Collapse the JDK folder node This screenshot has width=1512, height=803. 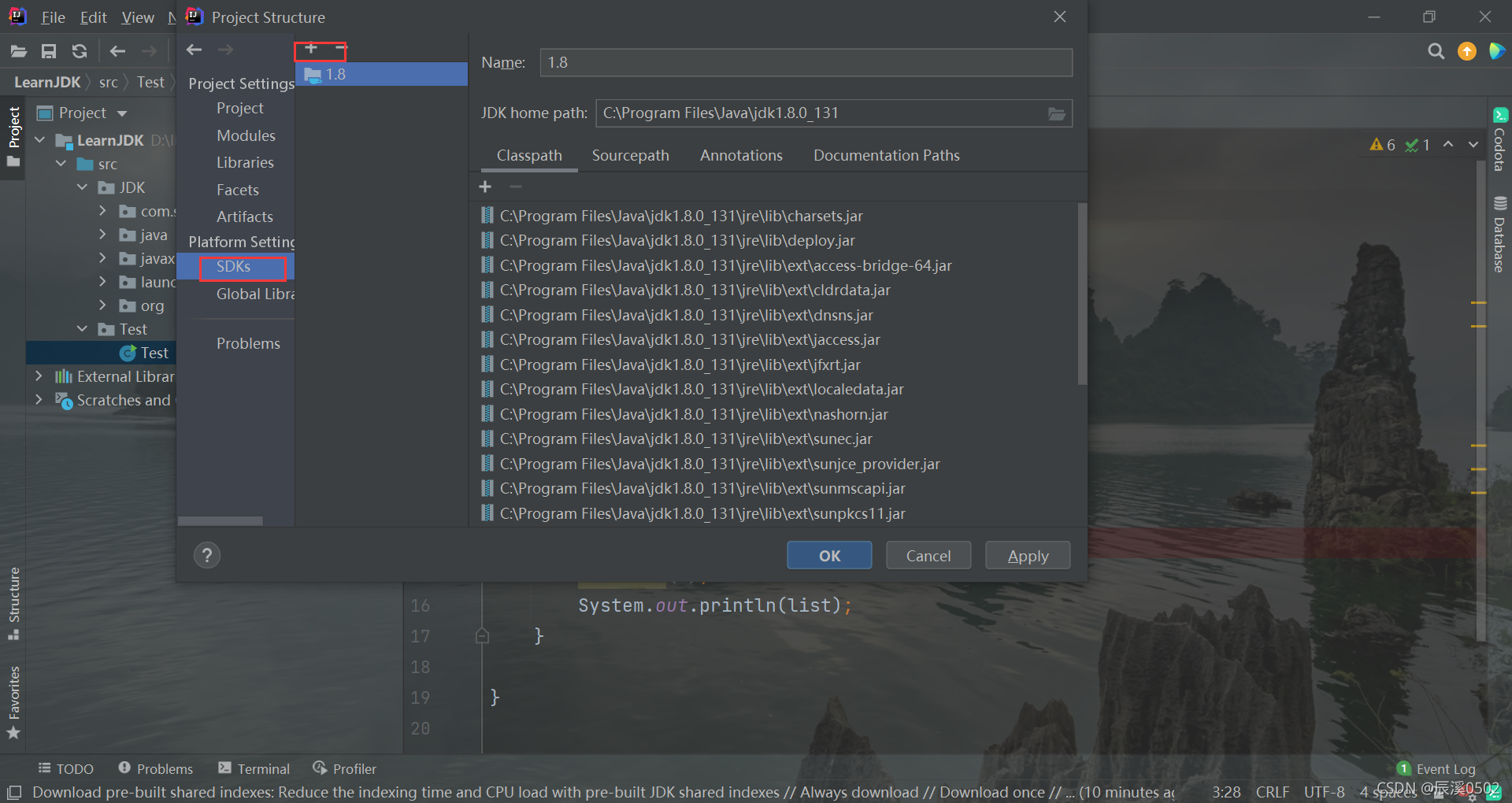pos(83,187)
